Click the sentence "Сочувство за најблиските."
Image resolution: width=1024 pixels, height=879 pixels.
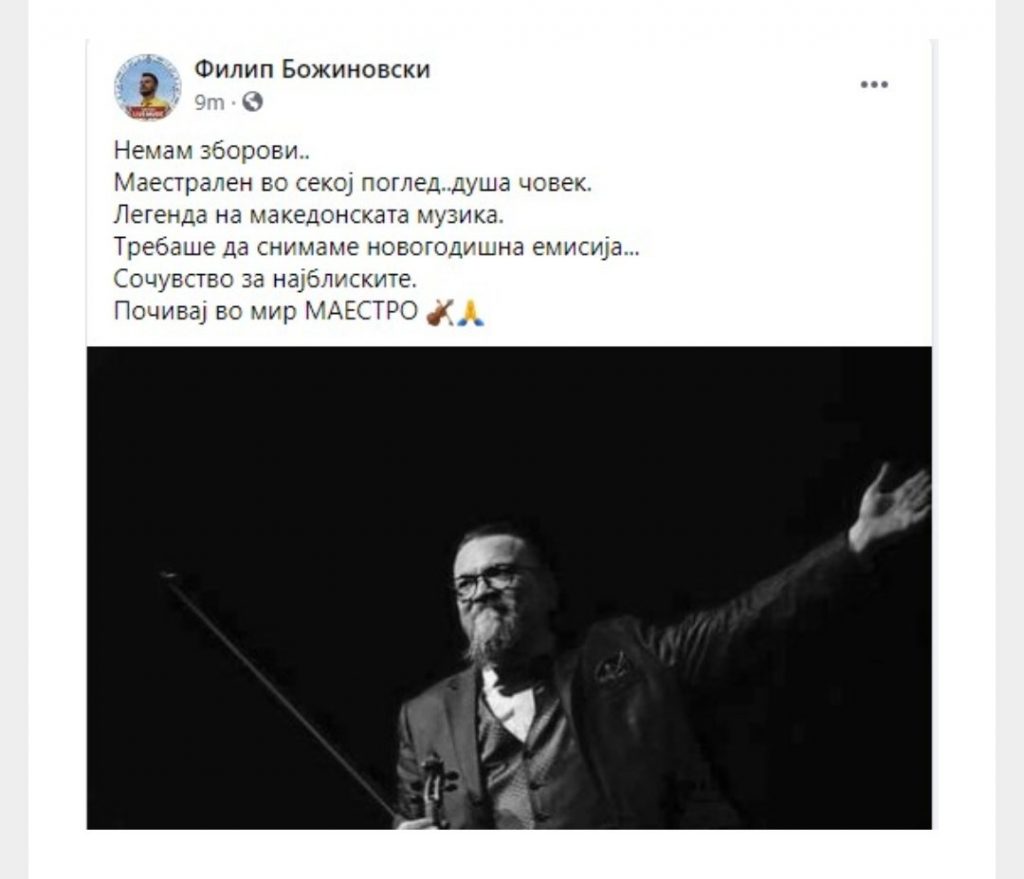click(x=265, y=279)
